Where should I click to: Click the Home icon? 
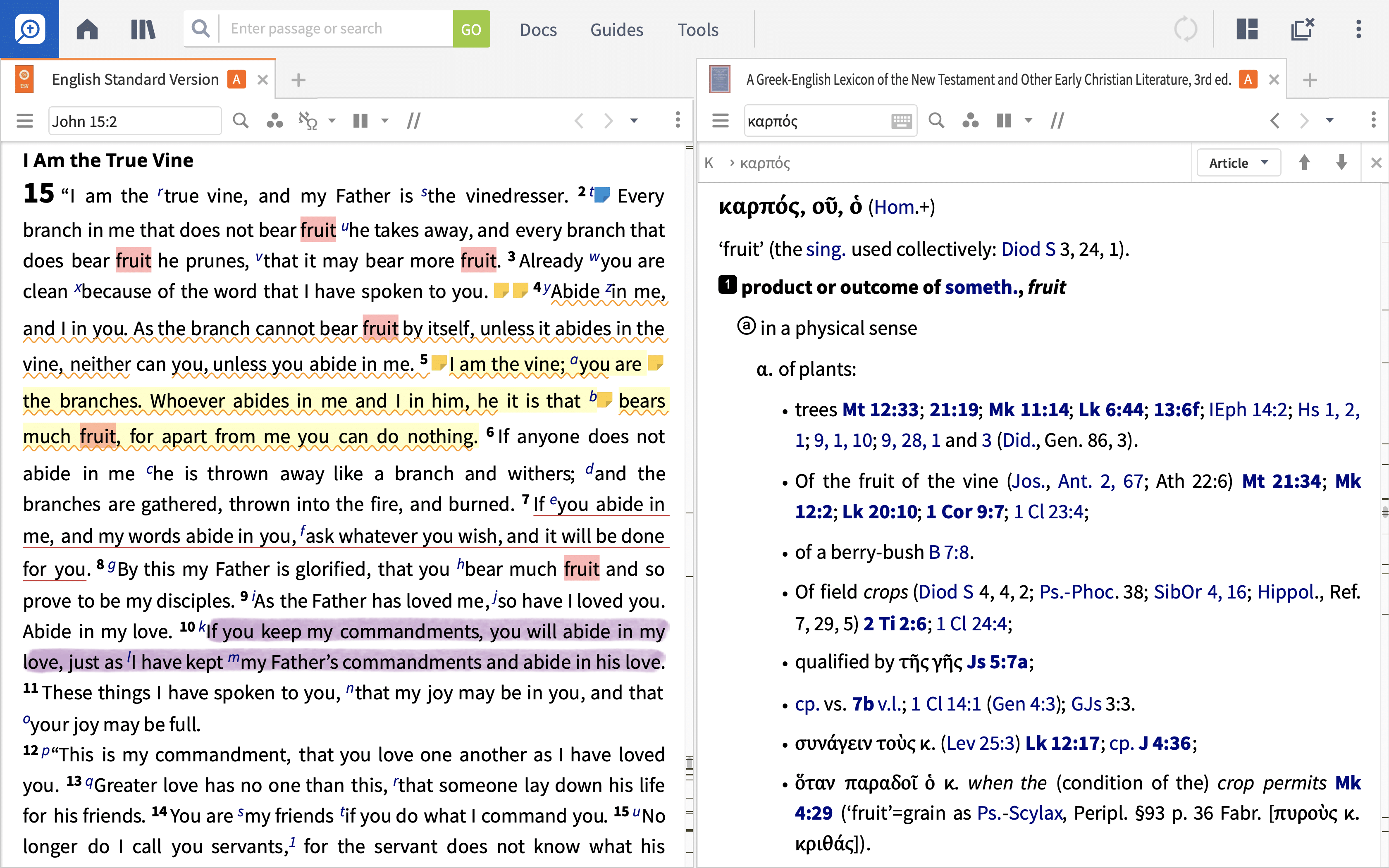[x=87, y=29]
